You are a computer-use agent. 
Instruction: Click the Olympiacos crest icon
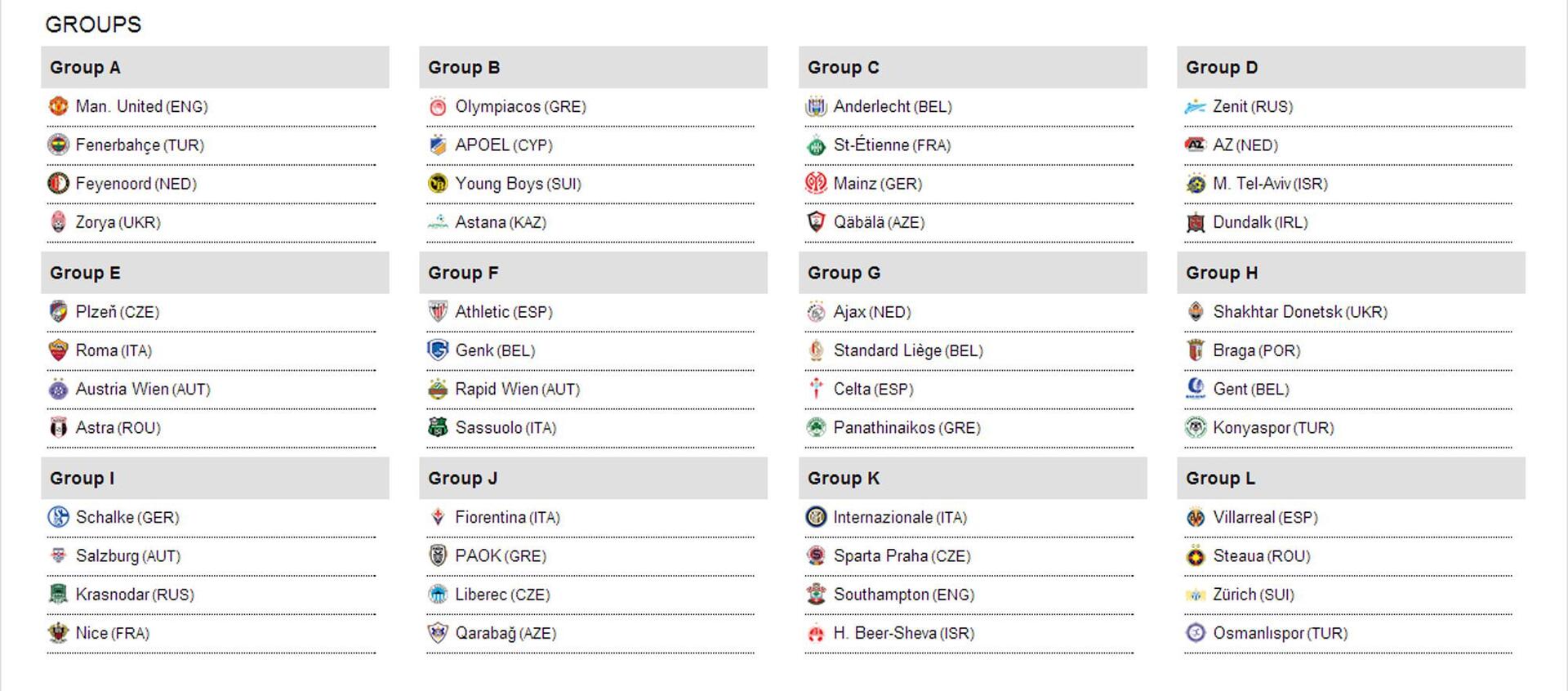pyautogui.click(x=438, y=106)
